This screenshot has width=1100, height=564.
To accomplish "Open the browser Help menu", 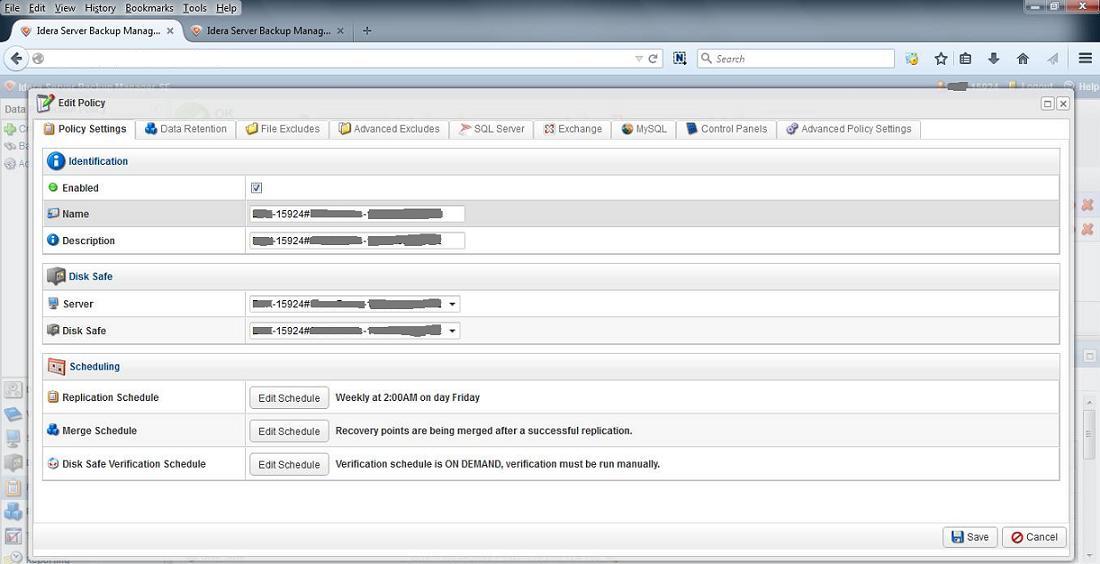I will point(226,8).
